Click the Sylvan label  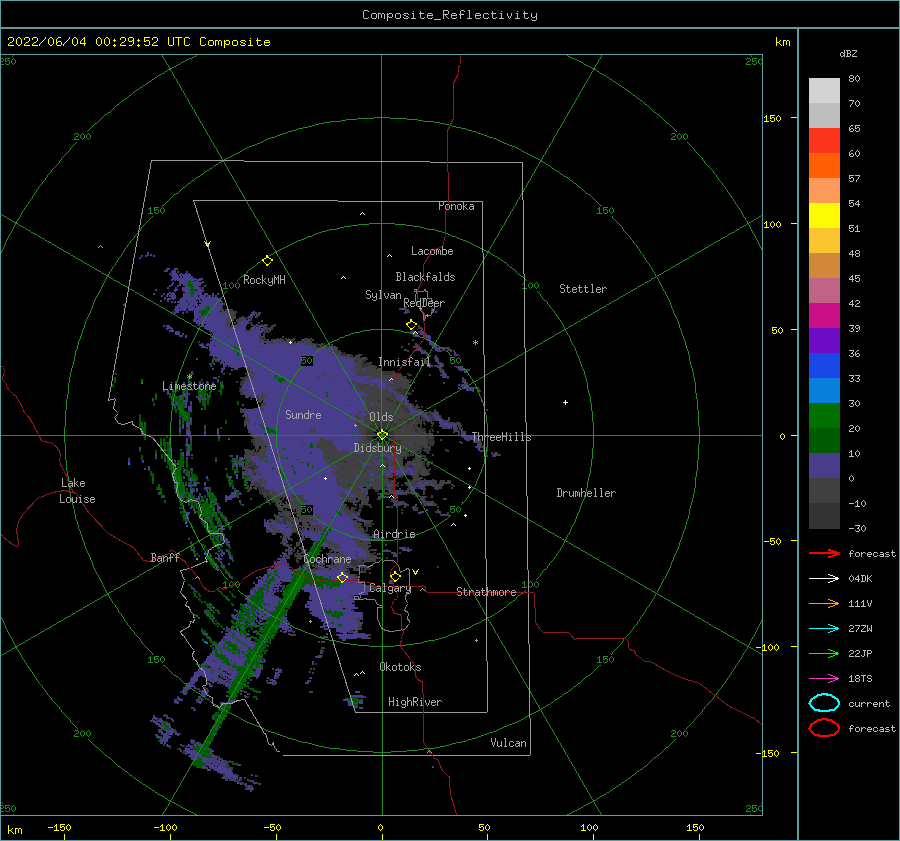click(383, 295)
